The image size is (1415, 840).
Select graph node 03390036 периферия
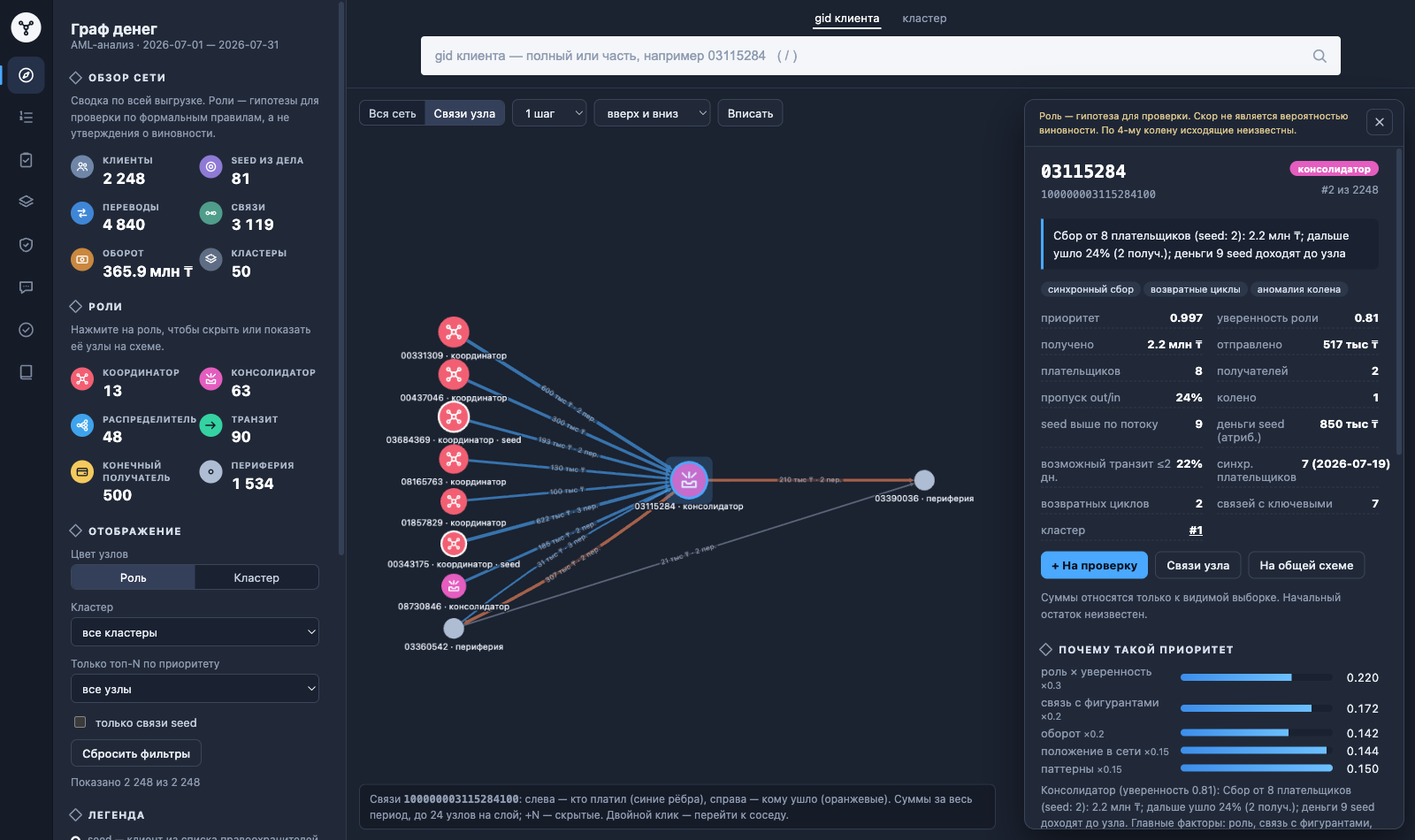[x=924, y=480]
